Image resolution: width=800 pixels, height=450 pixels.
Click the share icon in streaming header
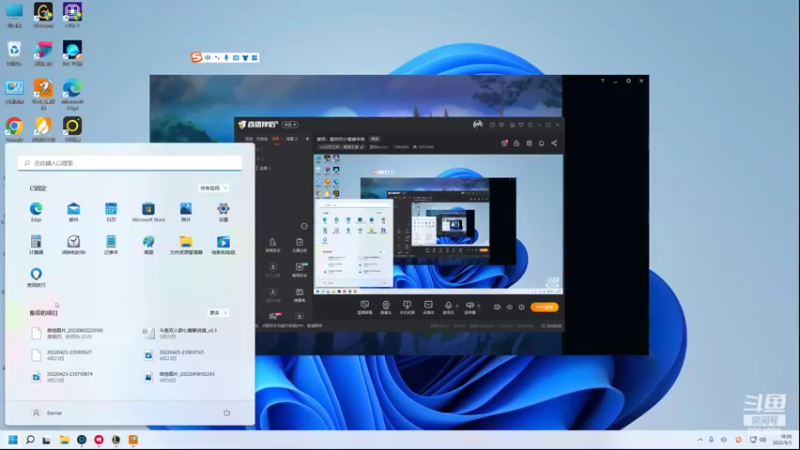click(554, 143)
